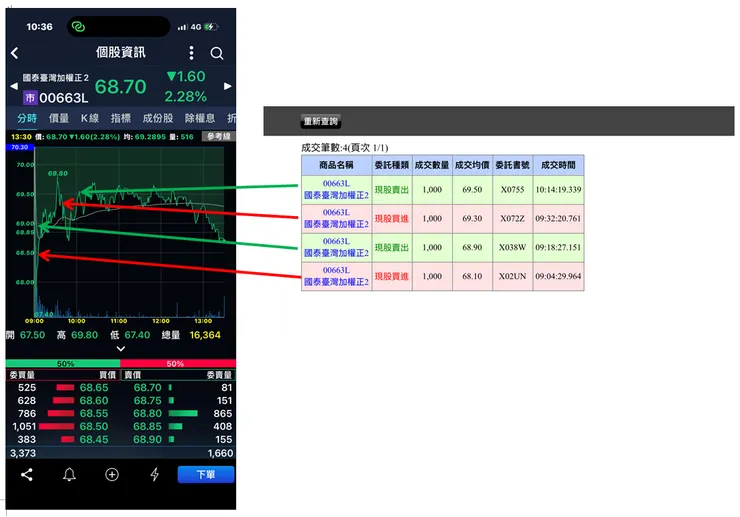Click 現股賣出 cell in X038W row
The image size is (740, 517).
click(x=392, y=247)
